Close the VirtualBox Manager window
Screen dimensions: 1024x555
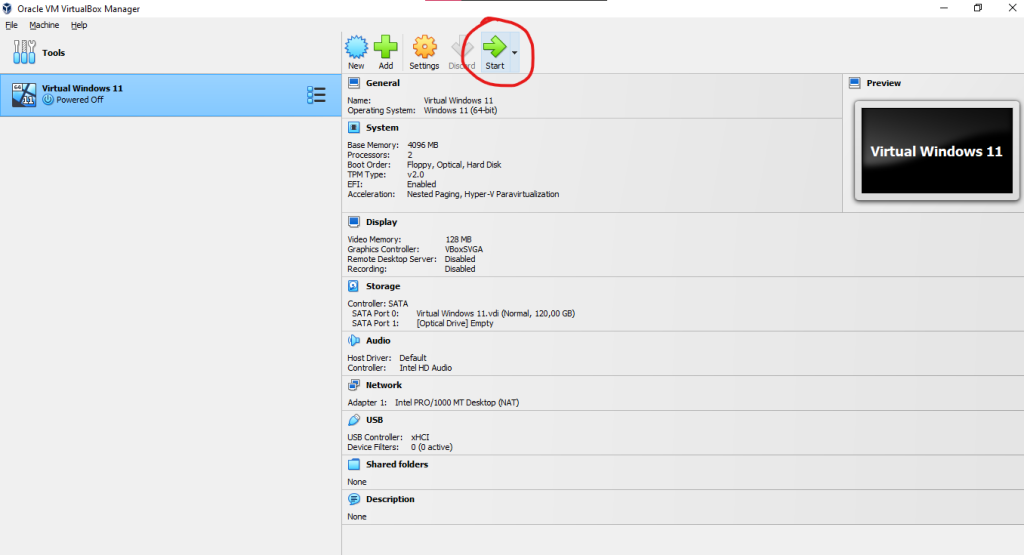[1012, 8]
